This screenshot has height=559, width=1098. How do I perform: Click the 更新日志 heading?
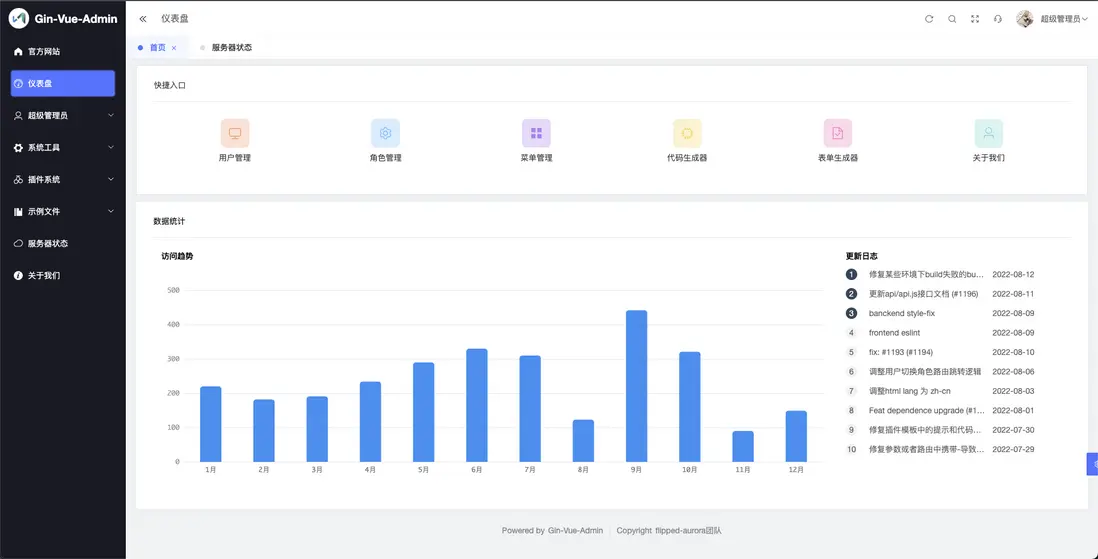861,256
